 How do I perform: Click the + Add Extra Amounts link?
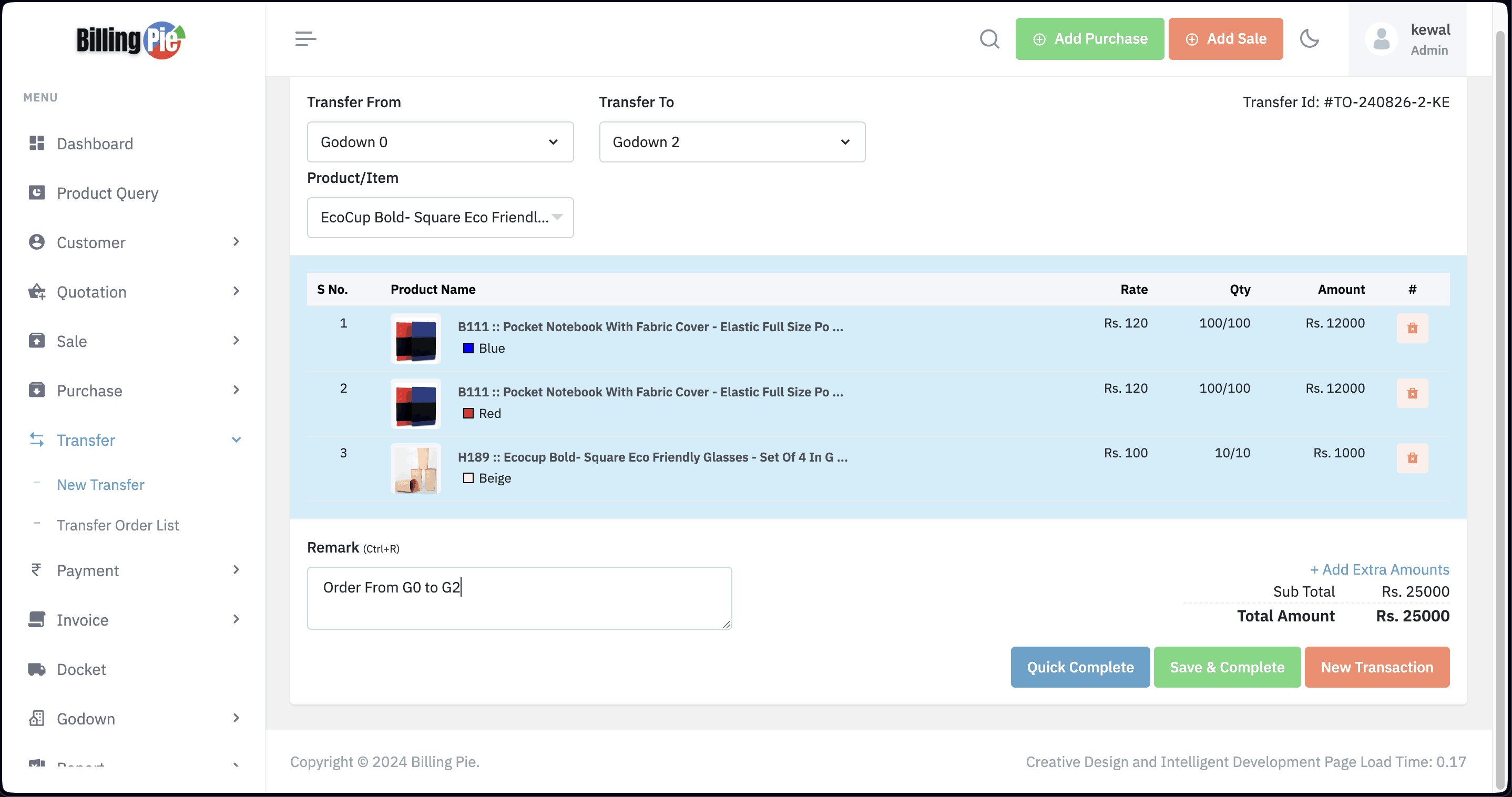(1380, 569)
